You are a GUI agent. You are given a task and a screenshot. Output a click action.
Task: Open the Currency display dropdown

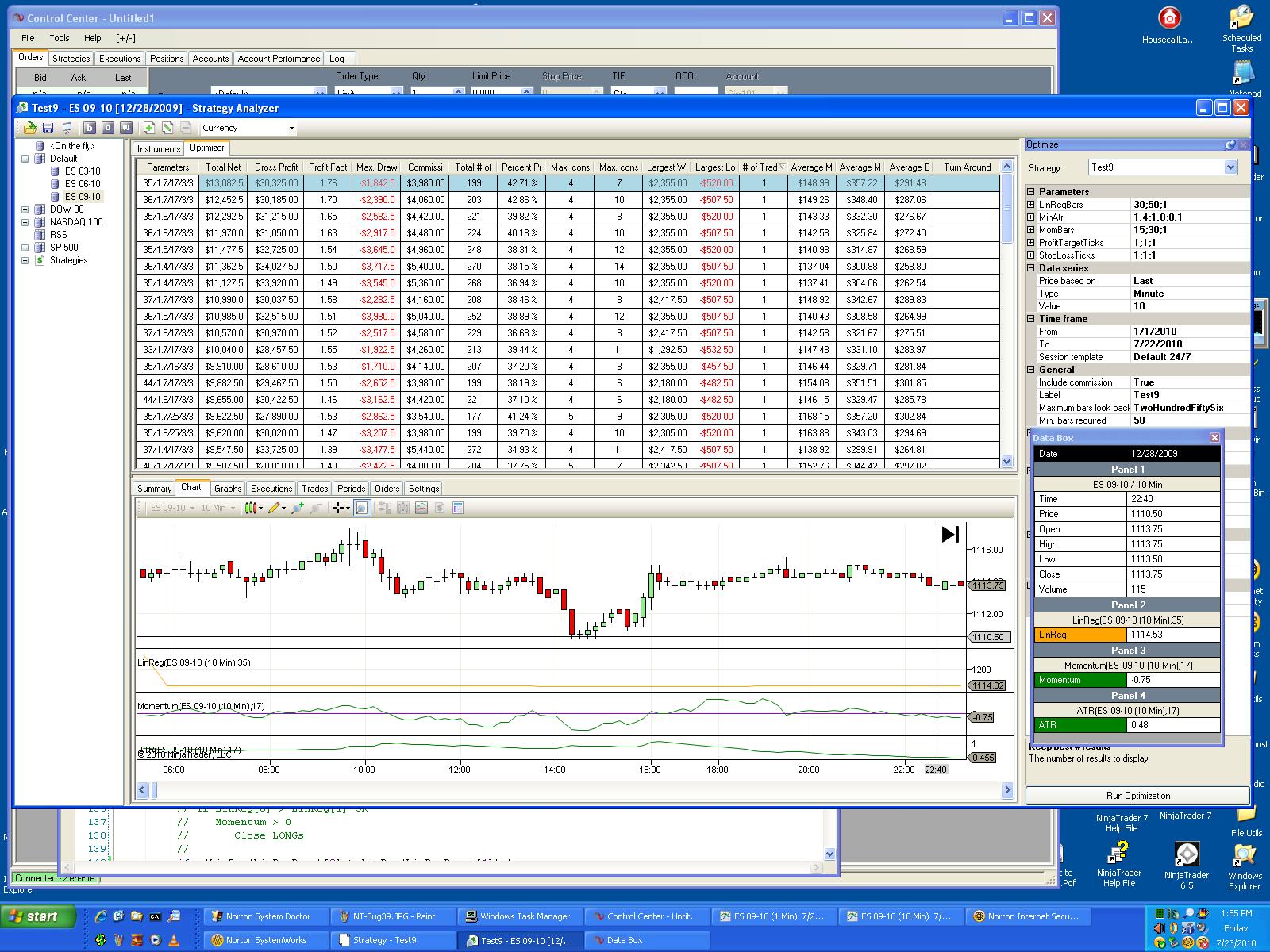click(x=291, y=128)
